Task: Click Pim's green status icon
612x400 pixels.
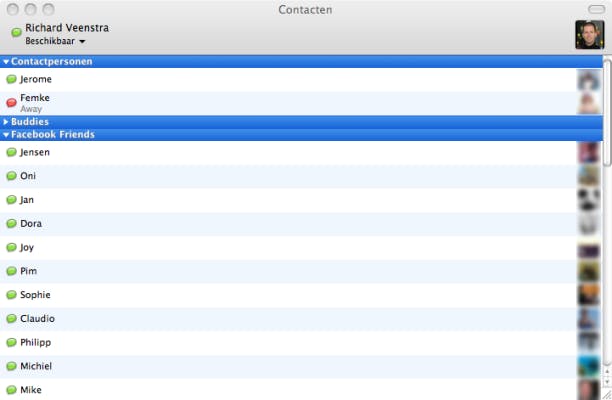Action: (x=11, y=271)
